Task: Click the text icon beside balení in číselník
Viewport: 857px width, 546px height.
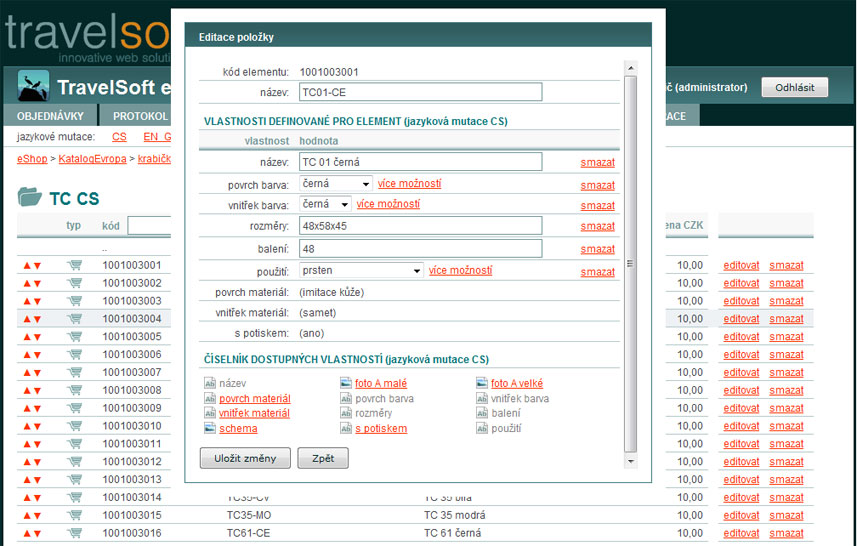Action: pyautogui.click(x=482, y=413)
